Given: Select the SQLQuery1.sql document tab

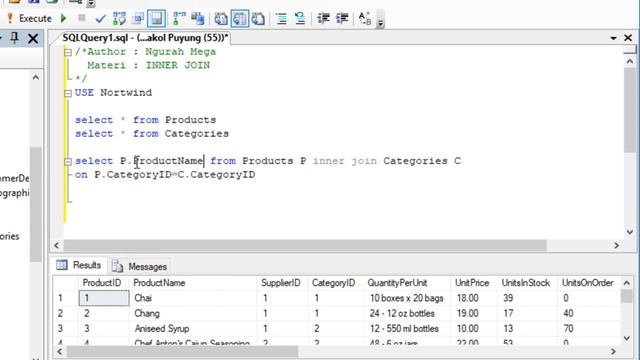Looking at the screenshot, I should click(145, 38).
